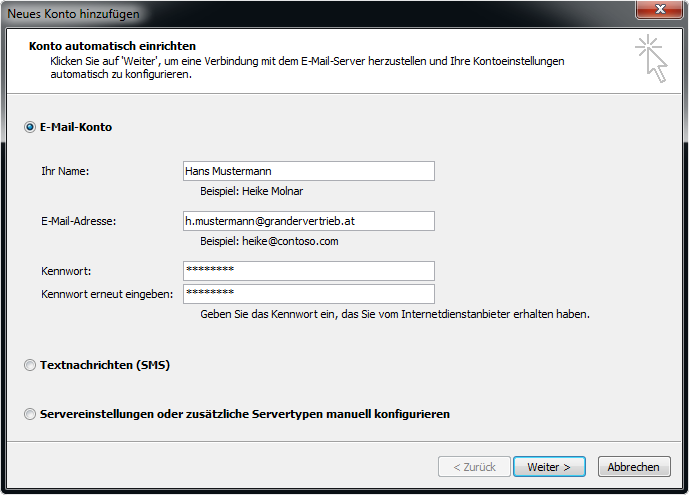Select the Textnachrichten (SMS) option
689x495 pixels.
tap(30, 365)
